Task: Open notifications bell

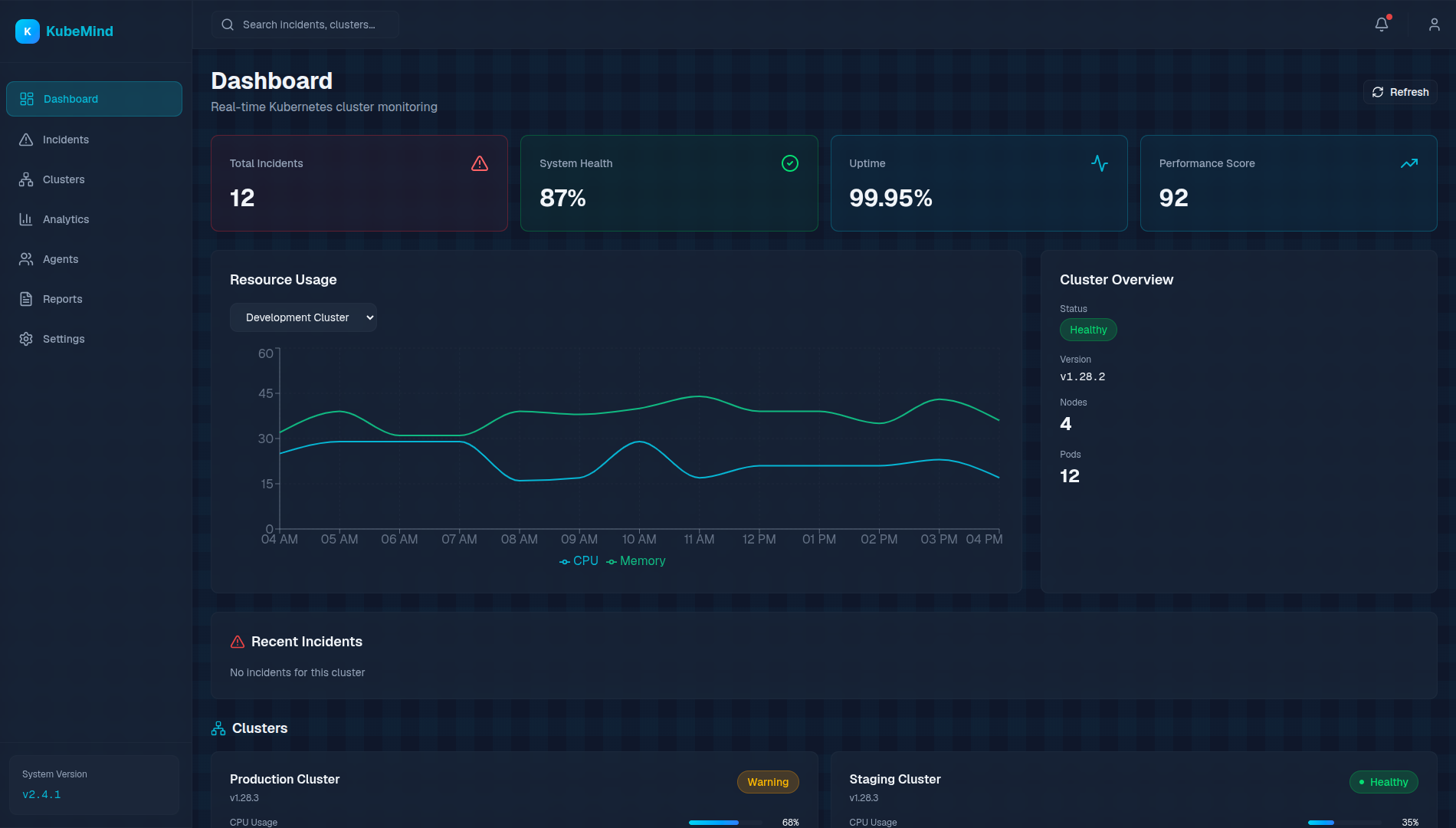Action: point(1382,25)
